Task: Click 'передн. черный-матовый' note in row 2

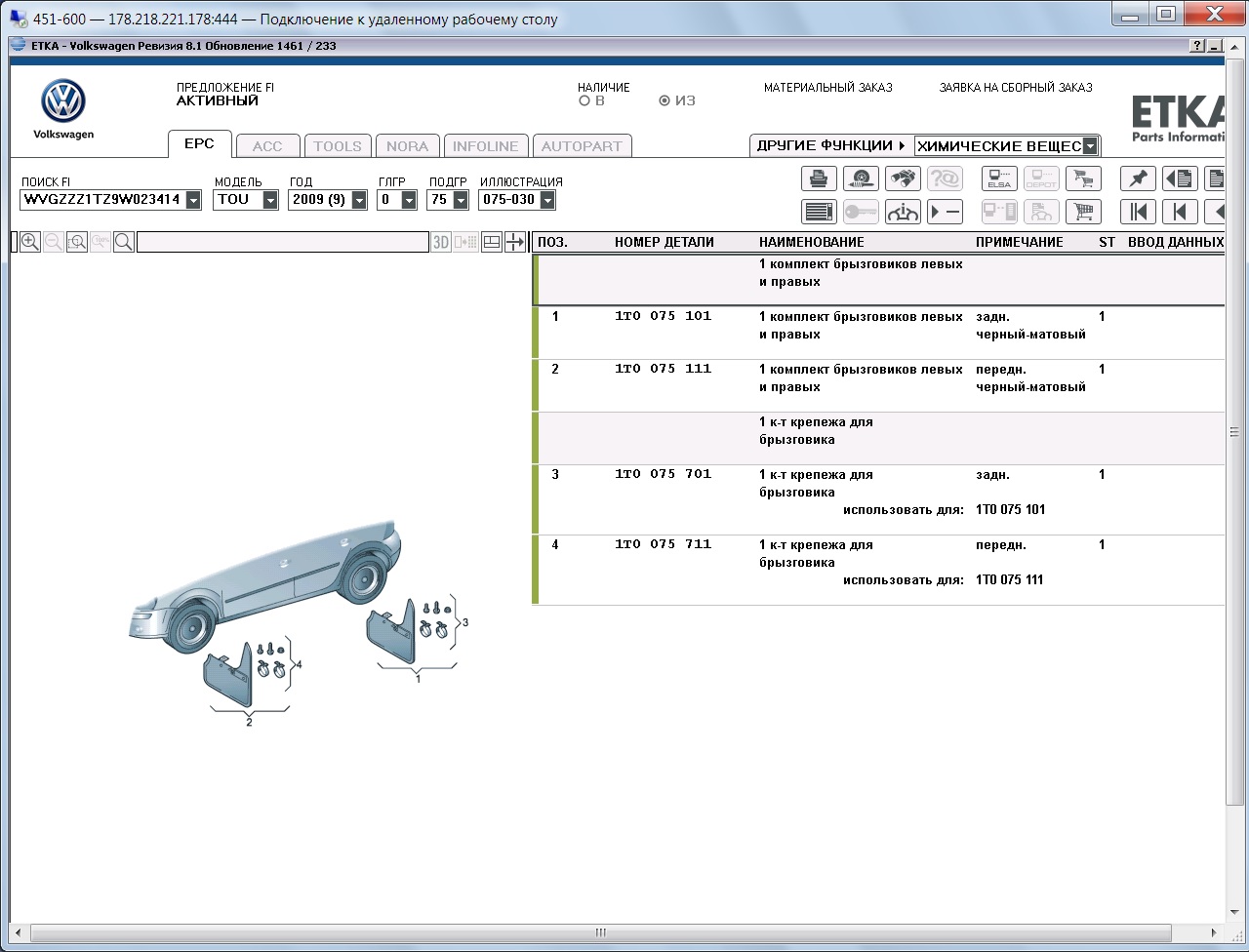Action: point(1031,378)
